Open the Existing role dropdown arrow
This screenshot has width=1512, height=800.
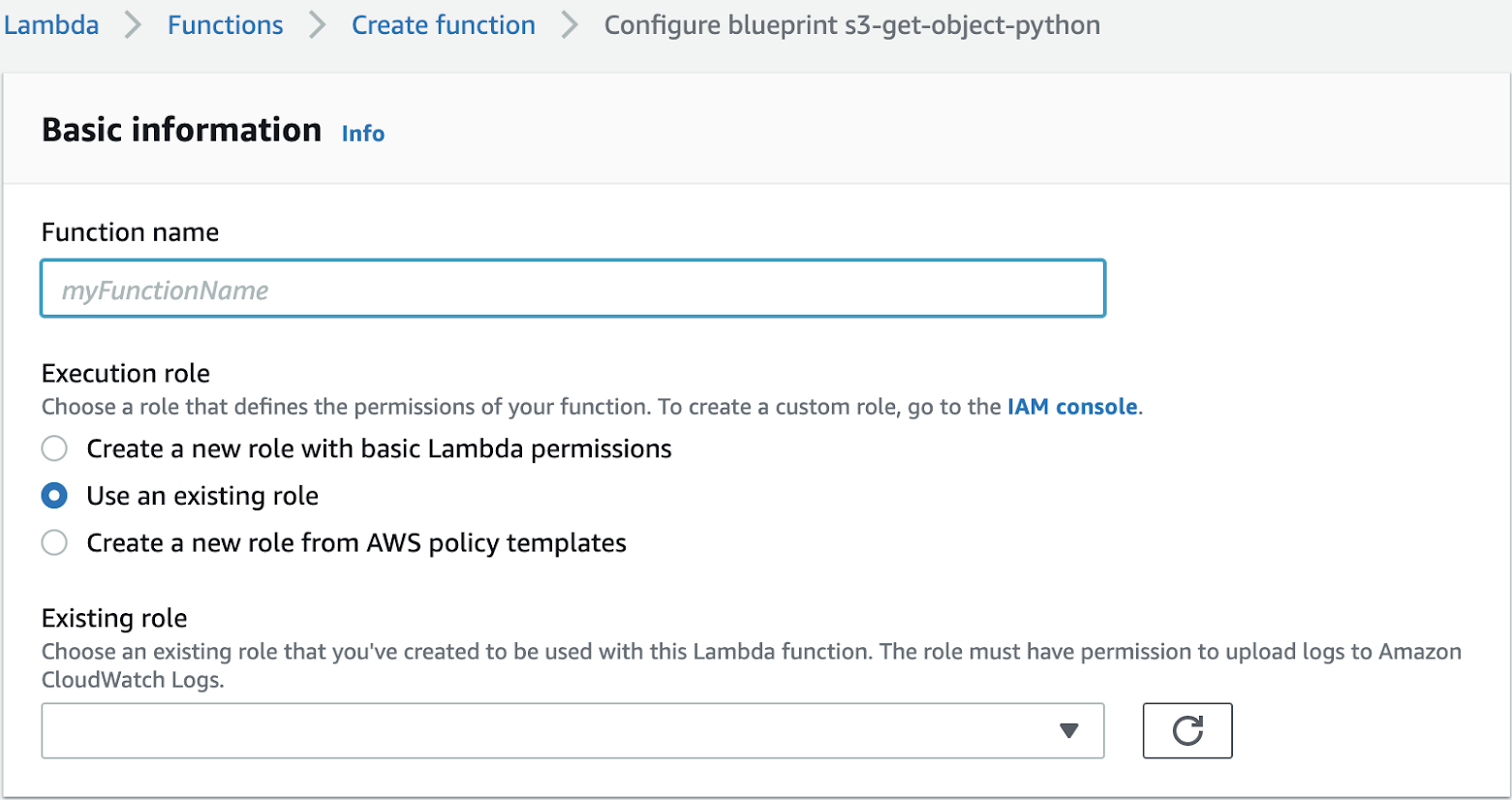tap(1069, 730)
